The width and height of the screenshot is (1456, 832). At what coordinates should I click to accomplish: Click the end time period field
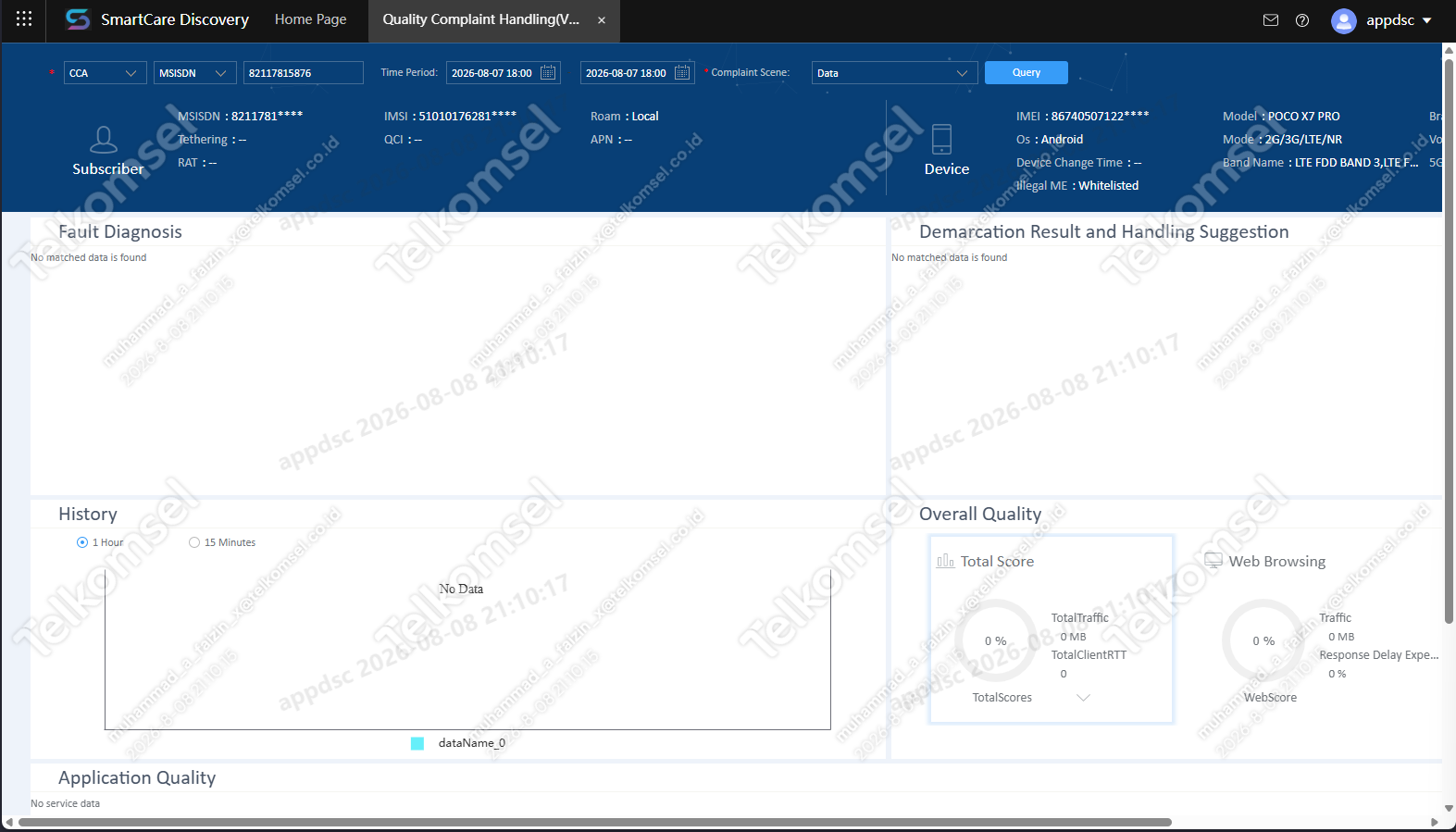click(x=638, y=73)
